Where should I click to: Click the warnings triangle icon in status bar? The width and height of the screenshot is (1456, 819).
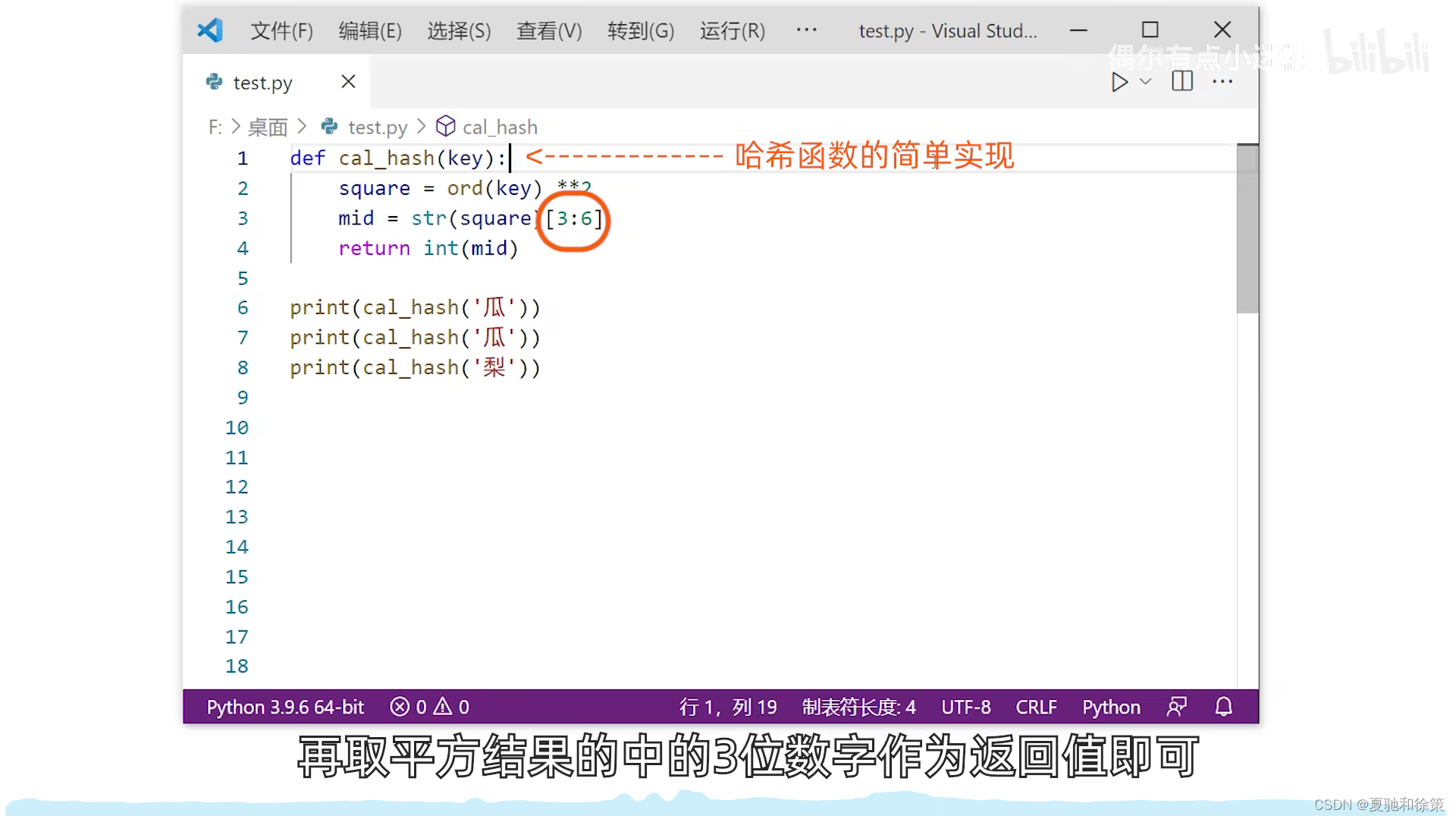tap(443, 707)
